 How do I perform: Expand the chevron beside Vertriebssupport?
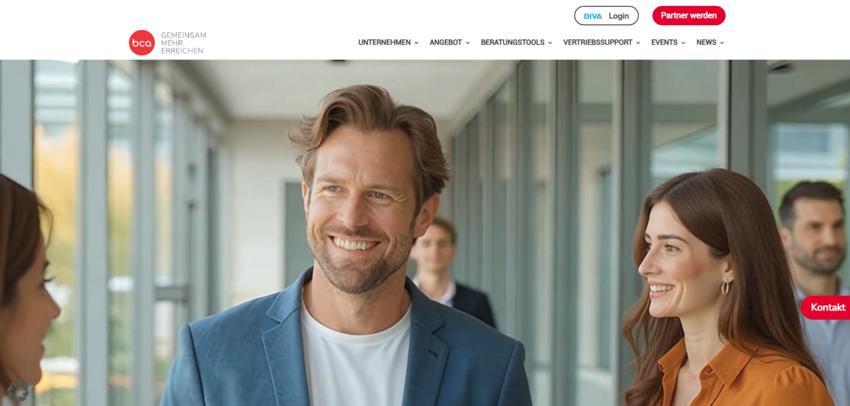[x=638, y=43]
